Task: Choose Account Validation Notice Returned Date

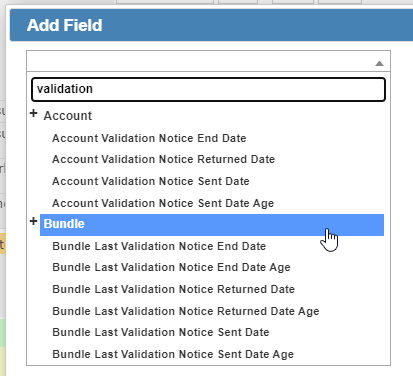Action: [163, 159]
